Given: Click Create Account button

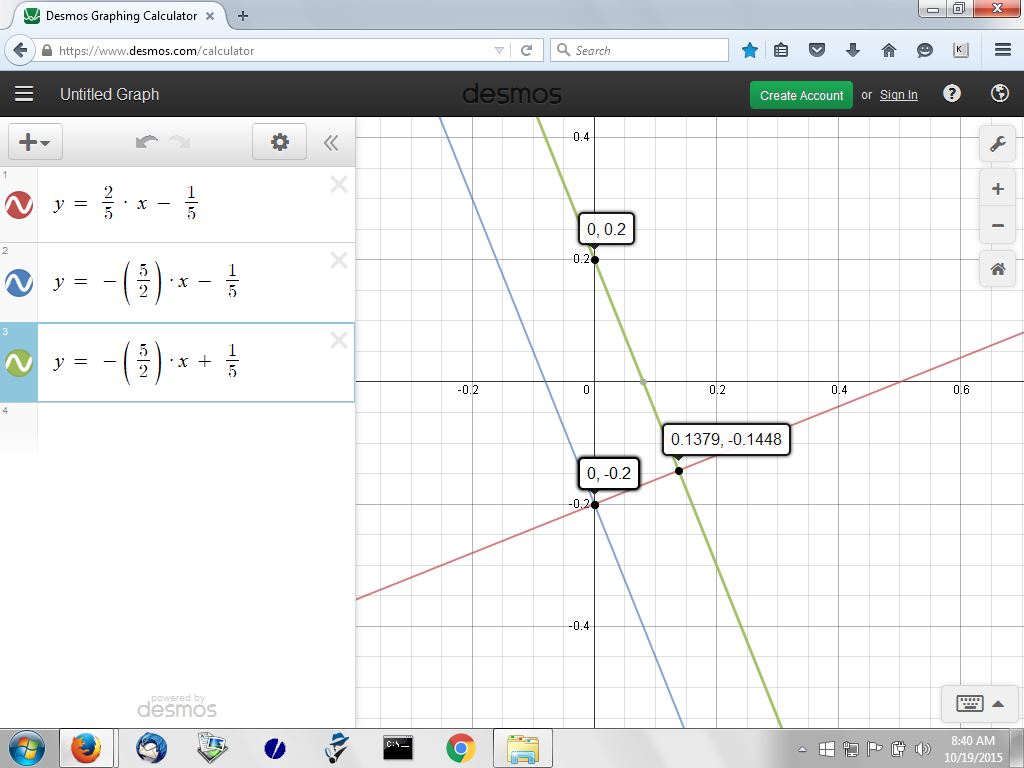Looking at the screenshot, I should pyautogui.click(x=801, y=95).
